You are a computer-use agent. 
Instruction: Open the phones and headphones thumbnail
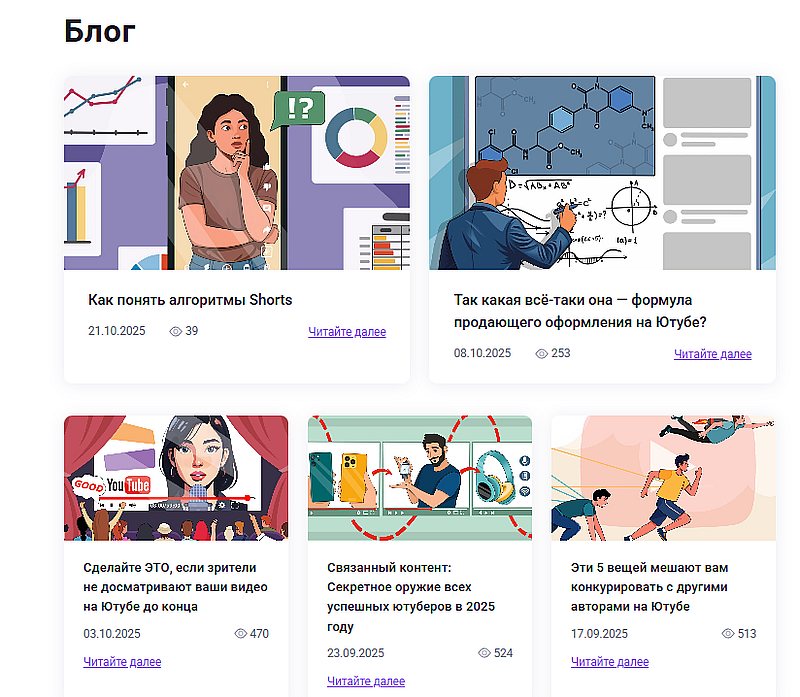(x=420, y=478)
